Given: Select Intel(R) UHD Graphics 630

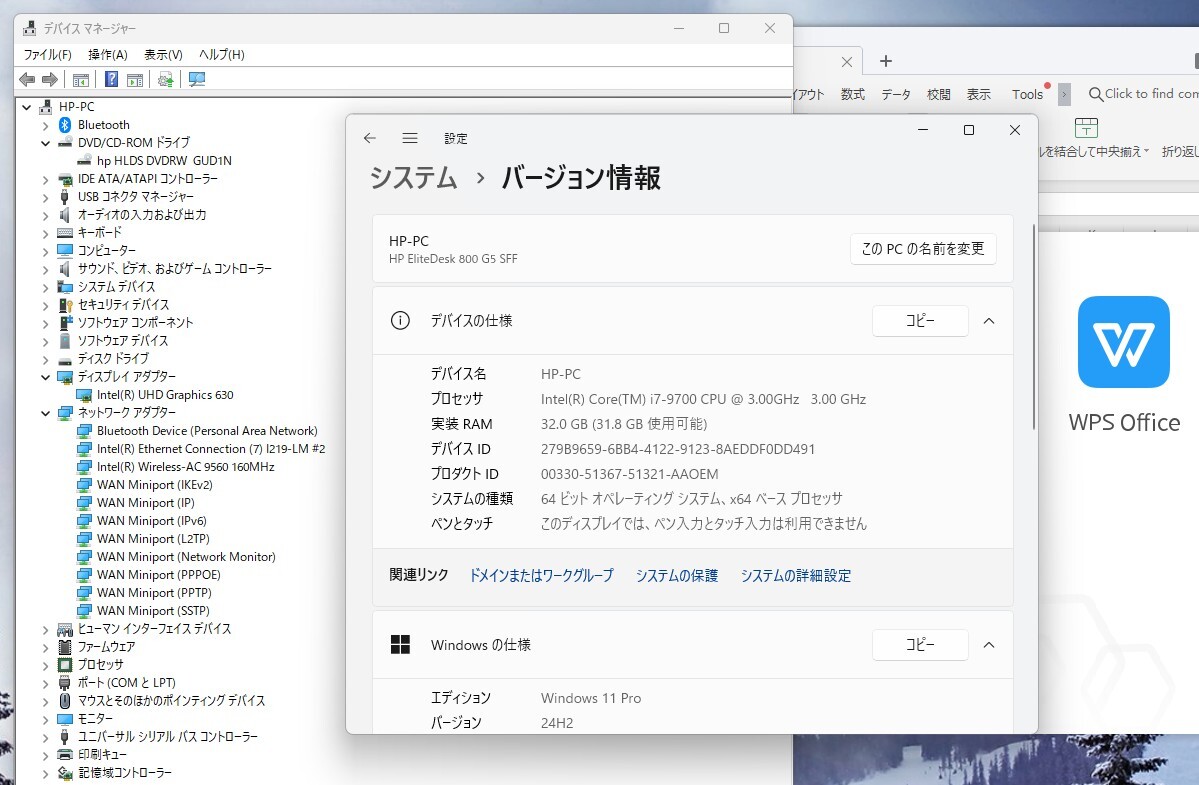Looking at the screenshot, I should (x=165, y=395).
